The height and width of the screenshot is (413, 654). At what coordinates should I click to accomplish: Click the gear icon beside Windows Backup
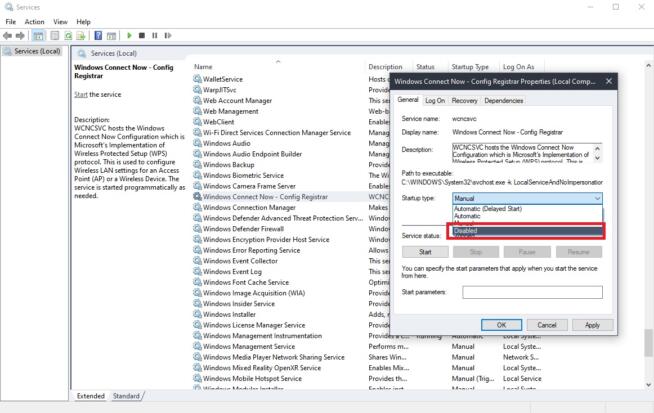[197, 164]
